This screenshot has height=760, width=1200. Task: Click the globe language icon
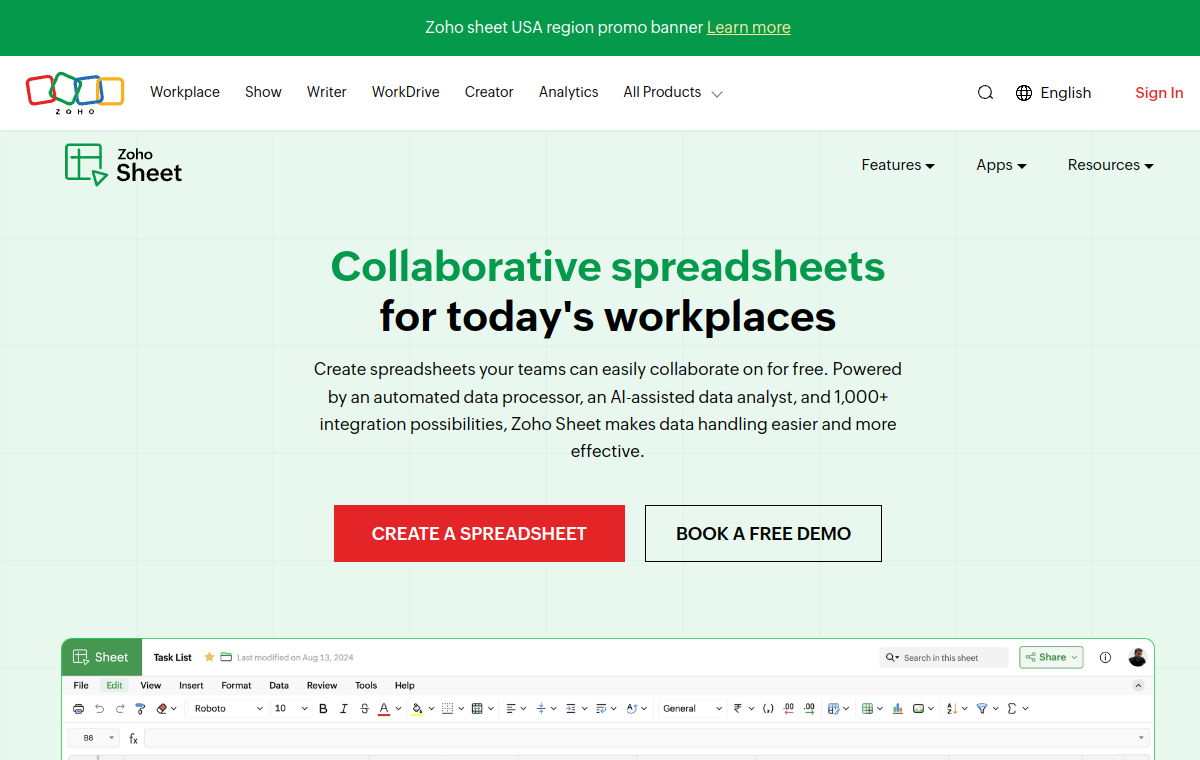pyautogui.click(x=1024, y=93)
